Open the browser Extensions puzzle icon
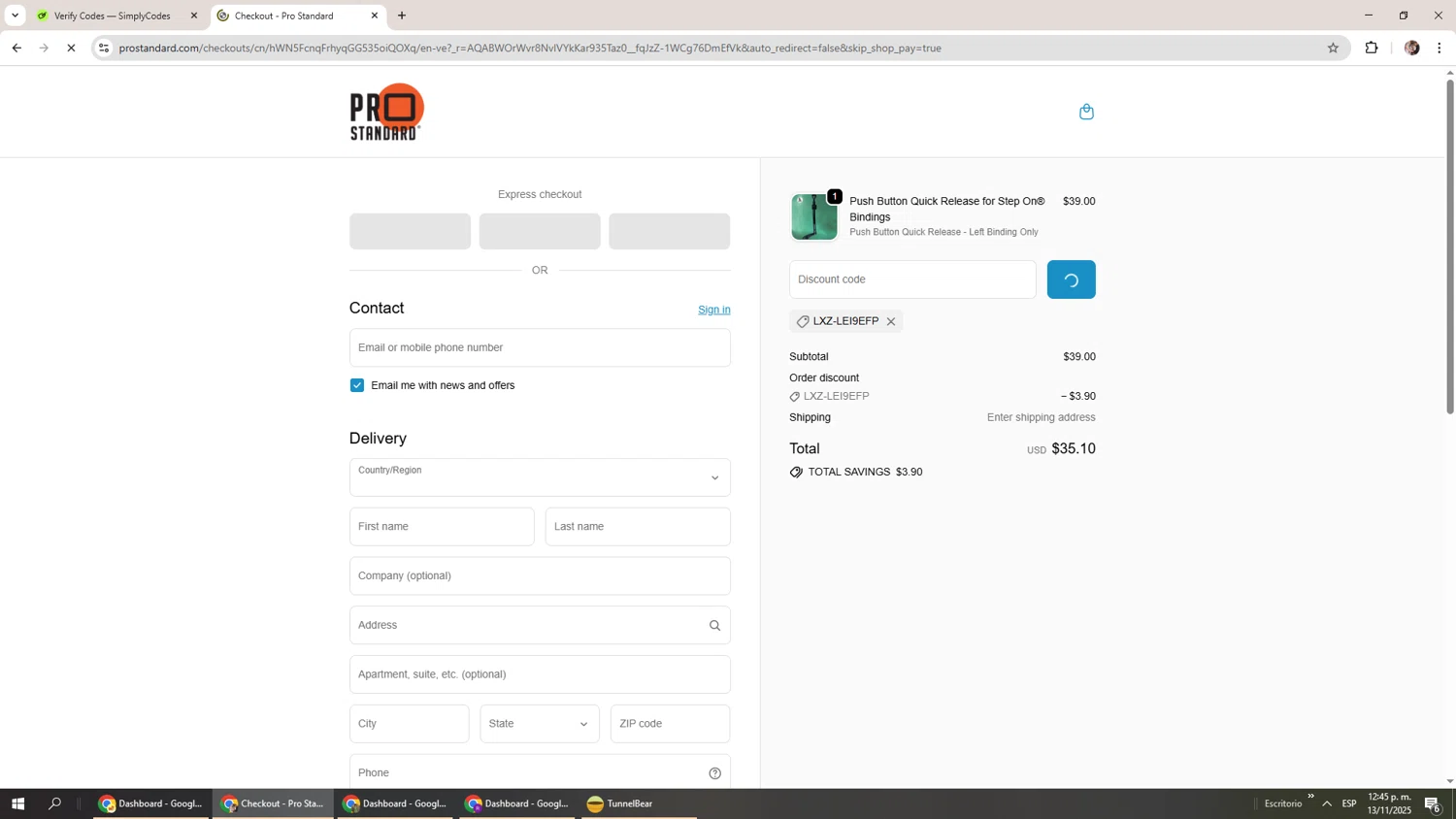Image resolution: width=1456 pixels, height=819 pixels. (1372, 48)
